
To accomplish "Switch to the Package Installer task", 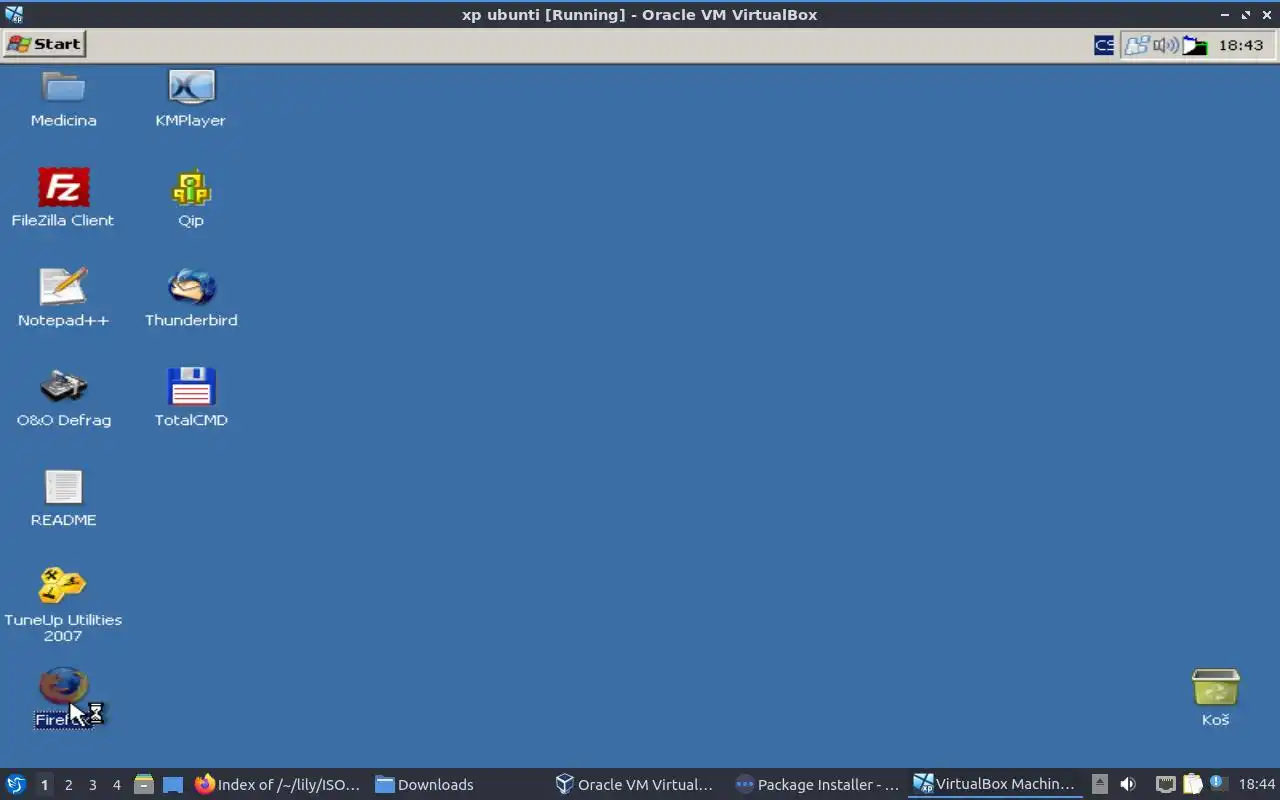I will (817, 784).
